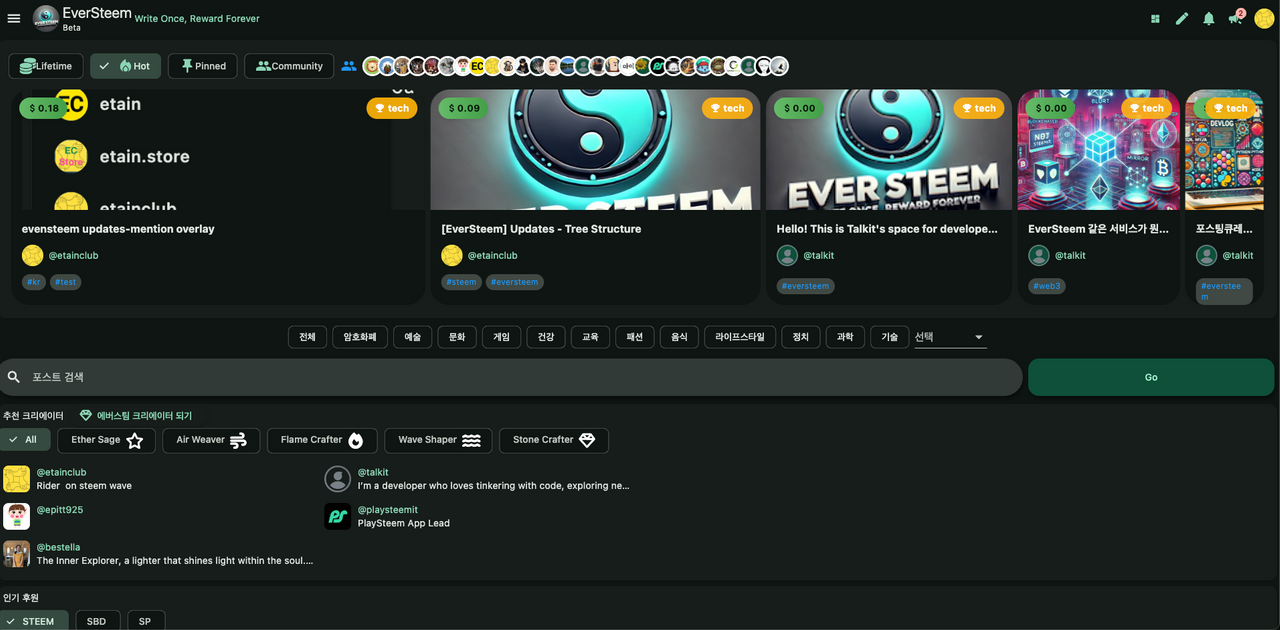Click the Go search button
The height and width of the screenshot is (630, 1280).
(x=1151, y=377)
